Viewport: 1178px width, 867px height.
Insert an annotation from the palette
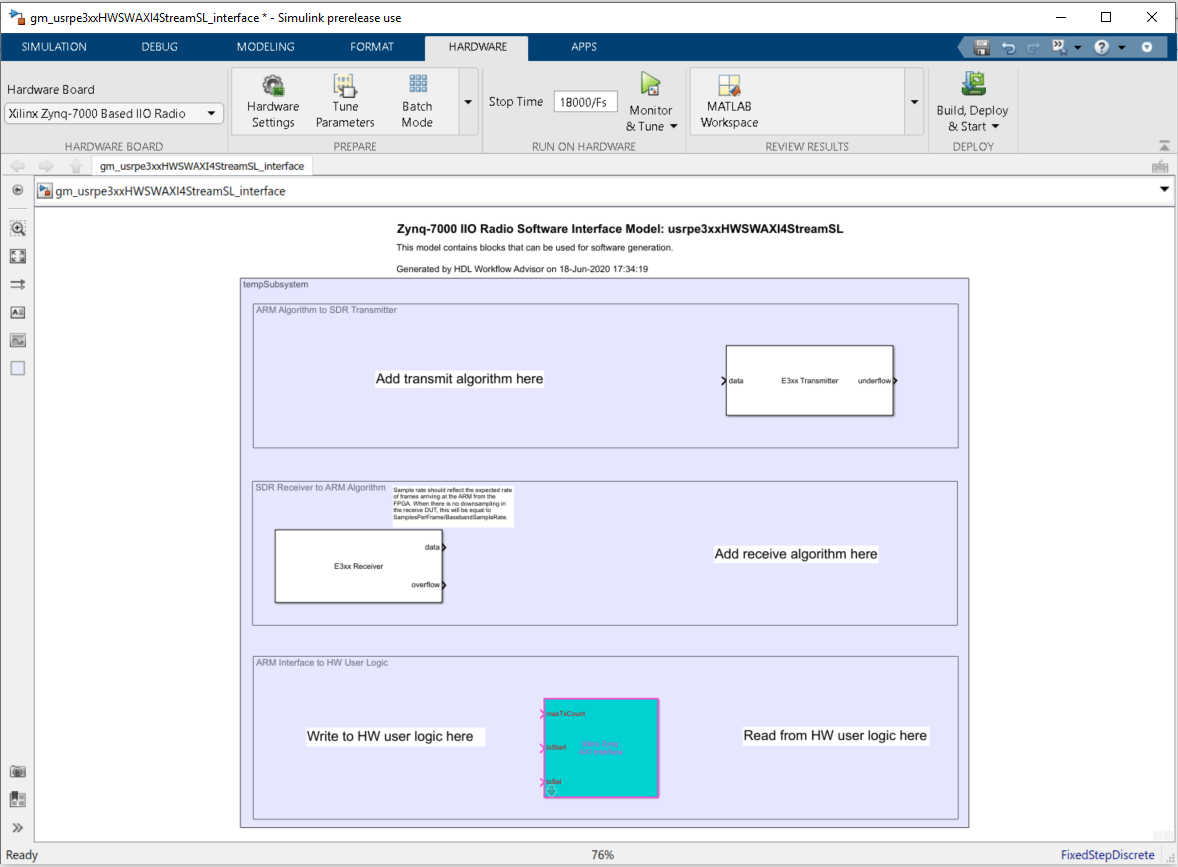click(17, 312)
